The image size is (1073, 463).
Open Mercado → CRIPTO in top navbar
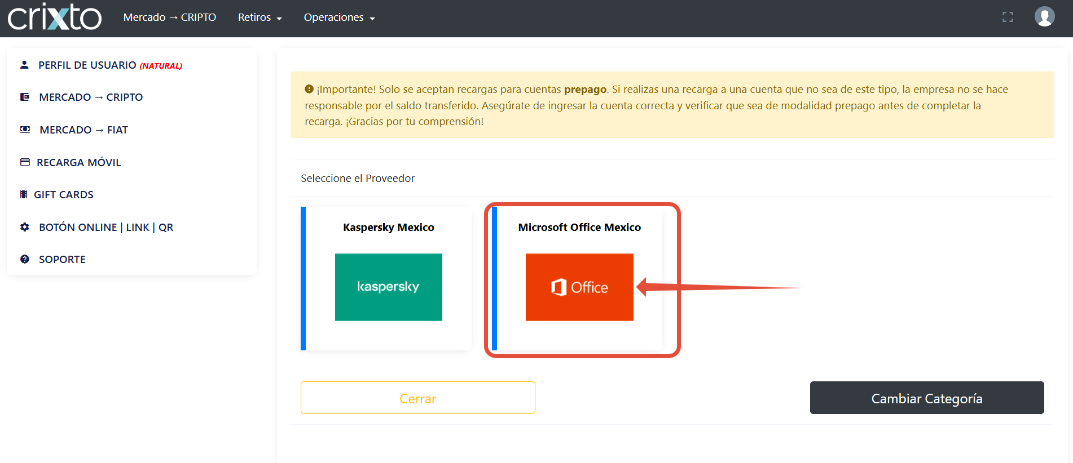[x=170, y=17]
